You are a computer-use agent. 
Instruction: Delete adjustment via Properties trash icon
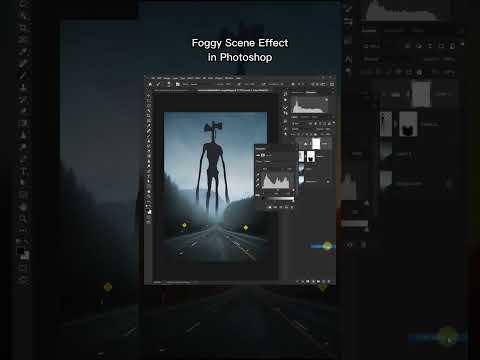(292, 207)
